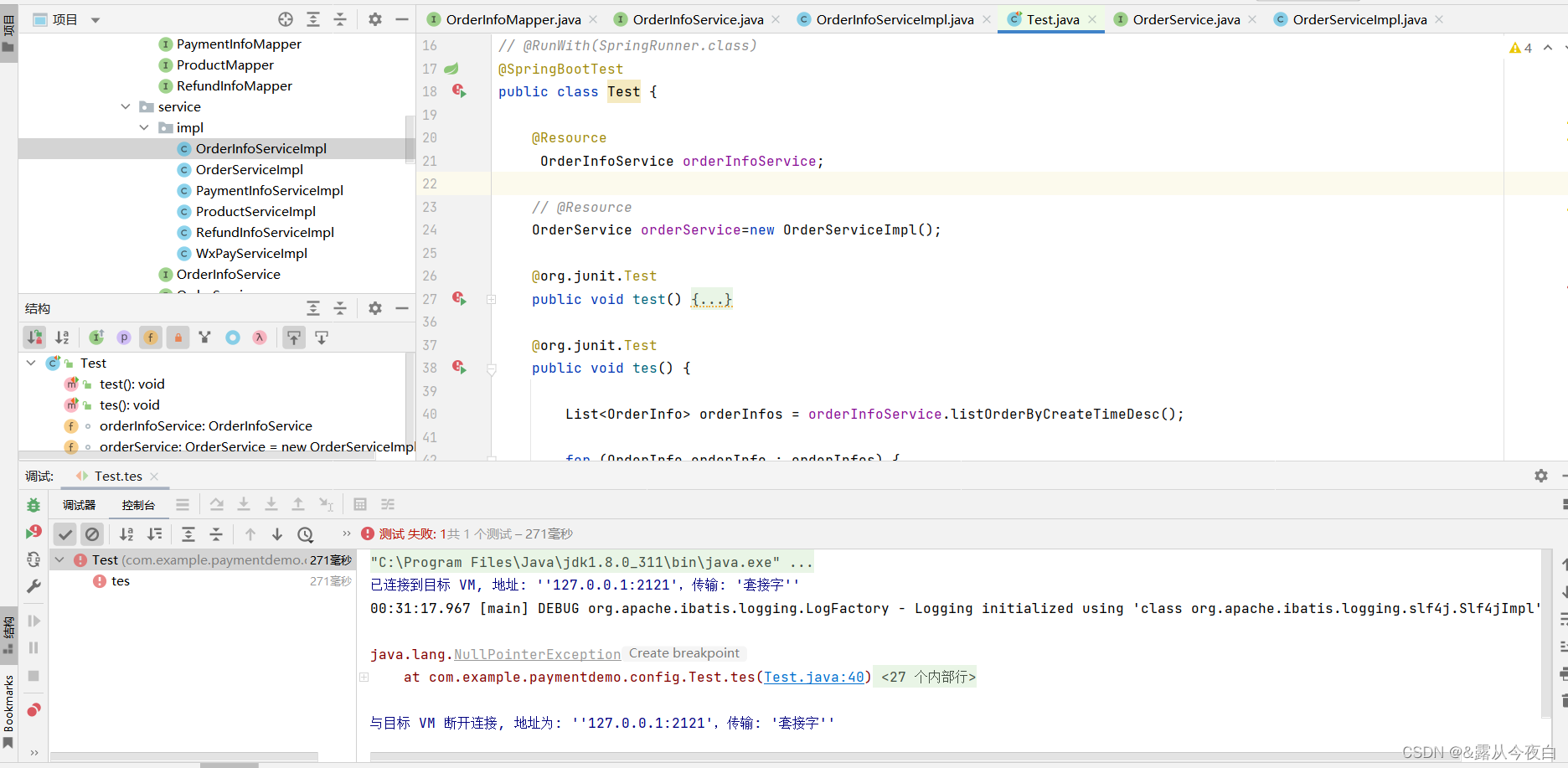The width and height of the screenshot is (1568, 768).
Task: Open Test.java:40 from the stack trace
Action: (x=813, y=677)
